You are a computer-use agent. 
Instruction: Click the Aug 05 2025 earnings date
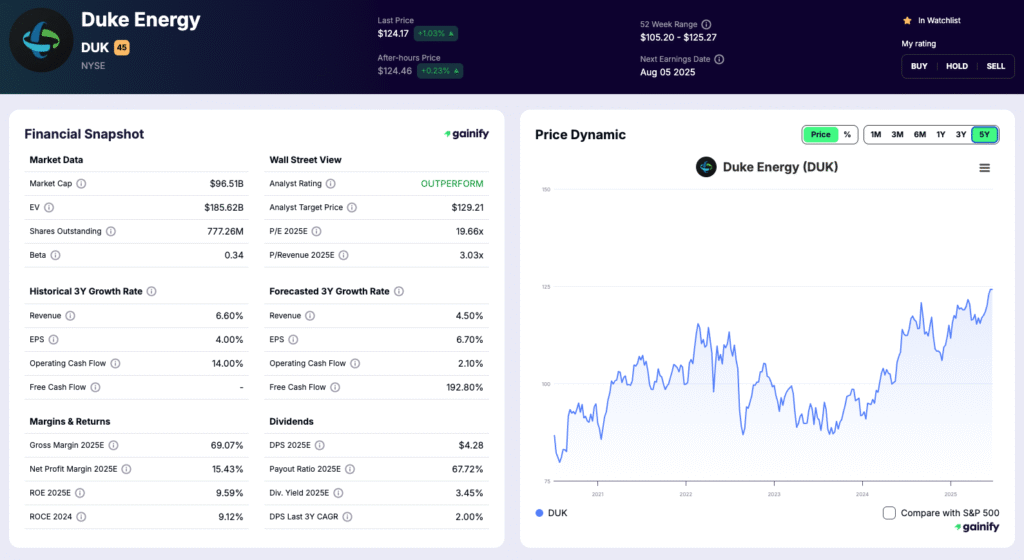[x=667, y=72]
